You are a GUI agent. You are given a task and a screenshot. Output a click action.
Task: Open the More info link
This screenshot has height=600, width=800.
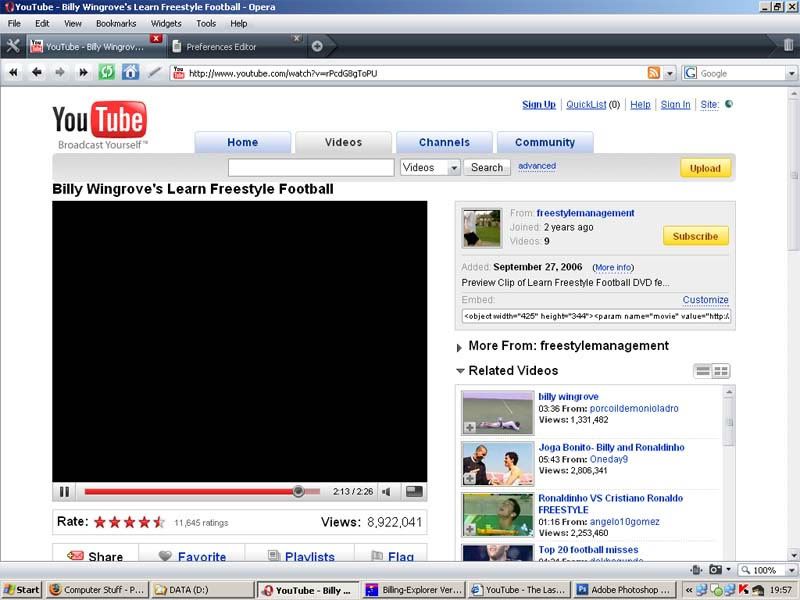click(x=613, y=267)
